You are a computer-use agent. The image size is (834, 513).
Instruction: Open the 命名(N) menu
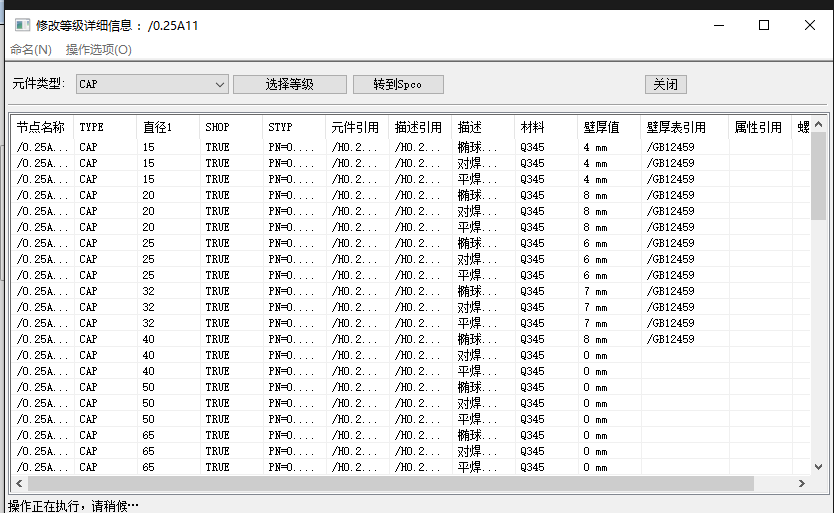pyautogui.click(x=32, y=50)
